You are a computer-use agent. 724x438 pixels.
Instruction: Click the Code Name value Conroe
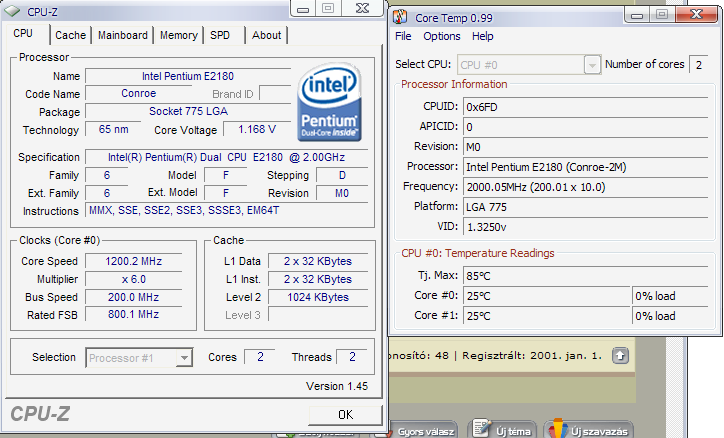click(139, 94)
